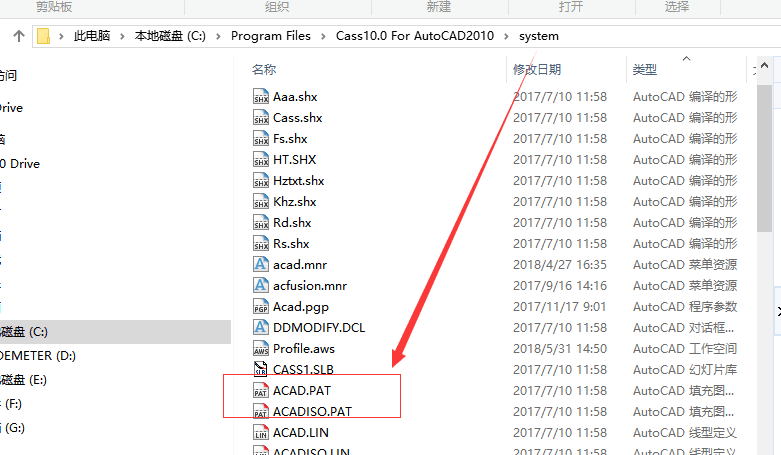Viewport: 781px width, 455px height.
Task: Expand chevron after Program Files in path
Action: (323, 36)
